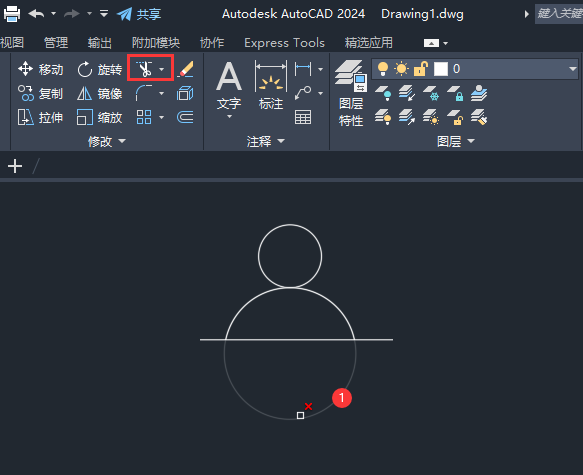
Task: Click the layer Isolate icon
Action: (x=407, y=93)
